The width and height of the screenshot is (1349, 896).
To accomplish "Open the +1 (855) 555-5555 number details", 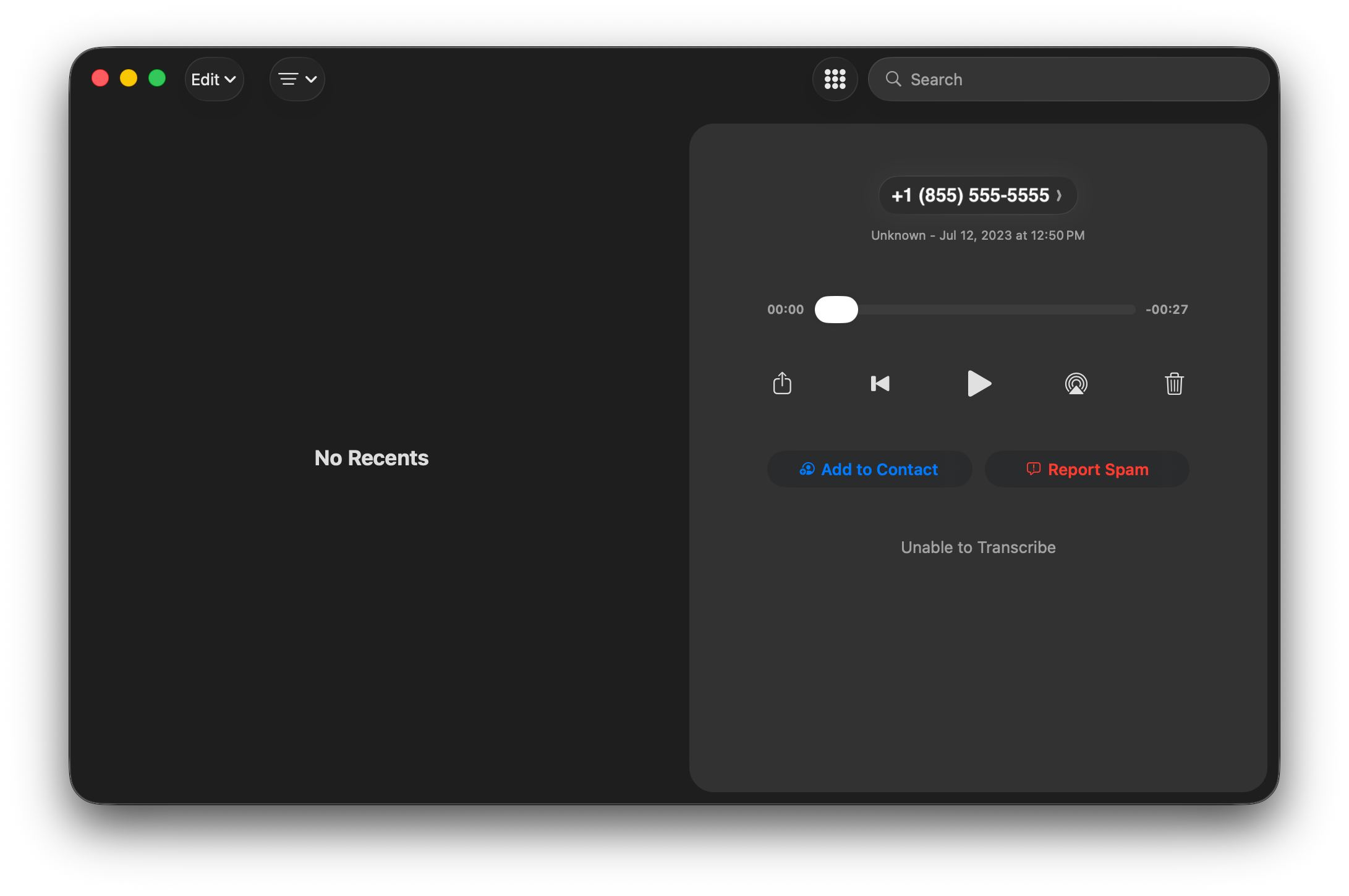I will [977, 195].
